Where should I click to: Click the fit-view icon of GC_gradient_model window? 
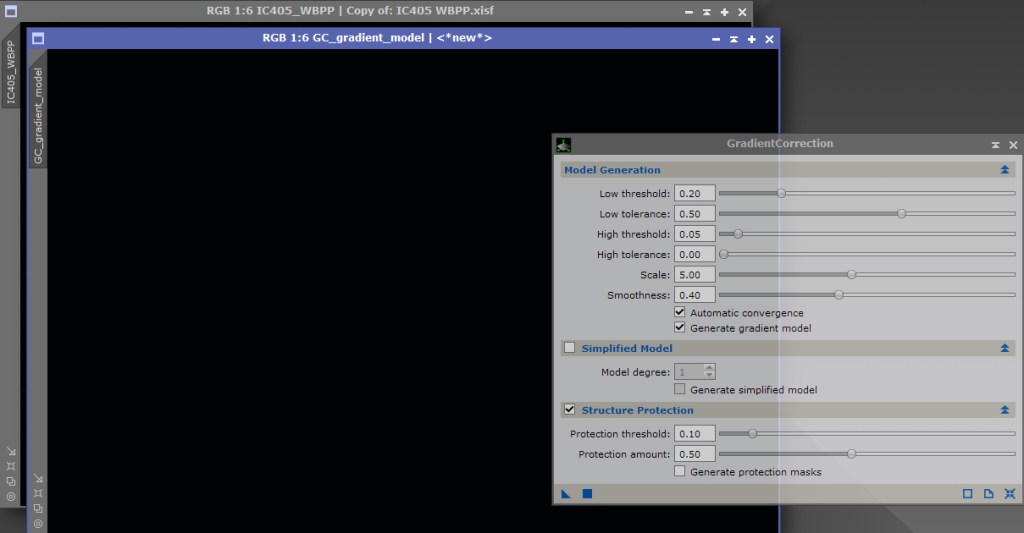click(38, 493)
